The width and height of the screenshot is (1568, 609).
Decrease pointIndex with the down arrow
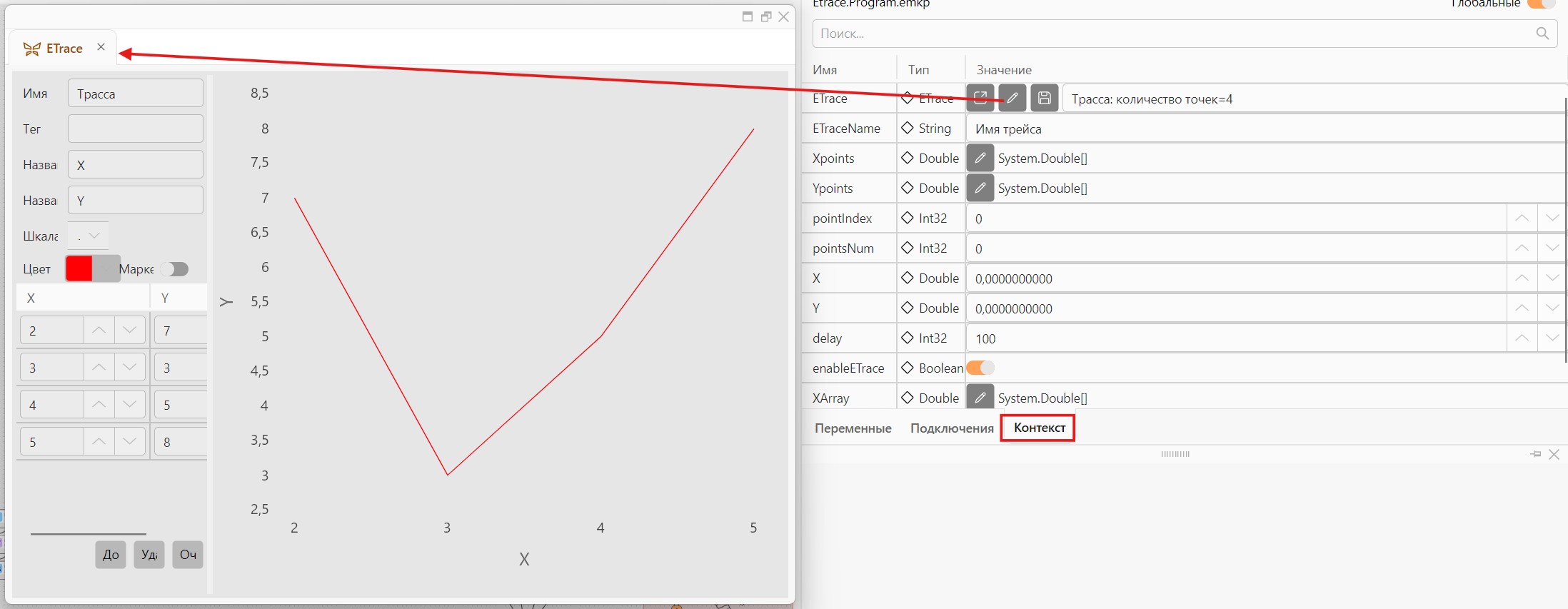pos(1552,218)
